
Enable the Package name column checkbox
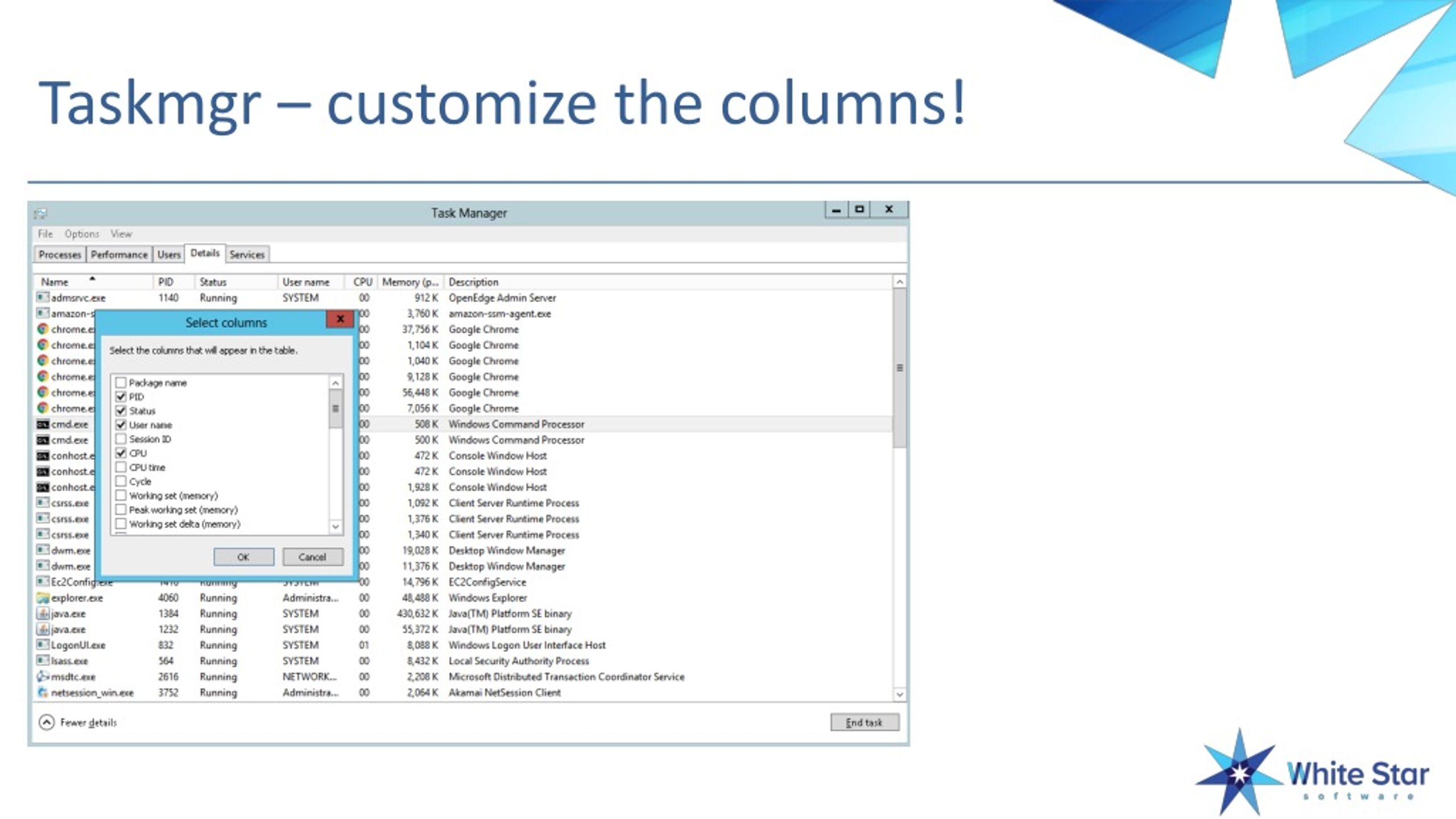coord(121,383)
